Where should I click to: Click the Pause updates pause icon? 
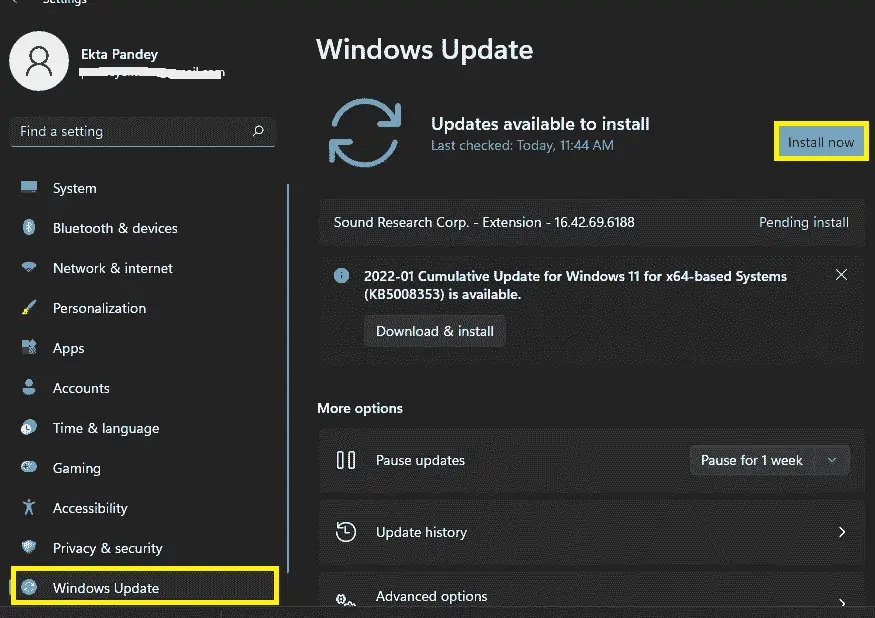[346, 460]
